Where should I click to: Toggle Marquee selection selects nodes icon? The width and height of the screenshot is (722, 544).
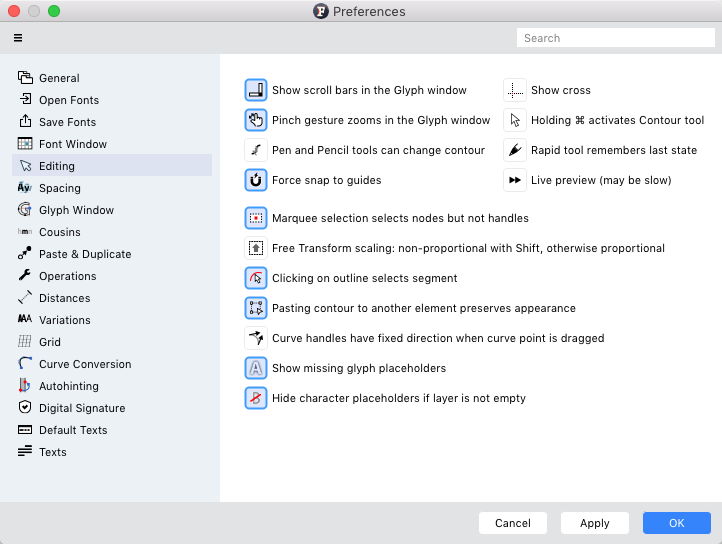(256, 218)
